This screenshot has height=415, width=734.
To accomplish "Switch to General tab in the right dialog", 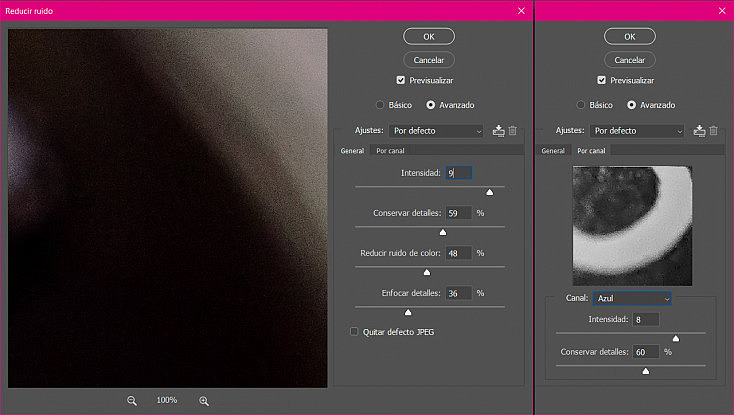I will coord(553,151).
